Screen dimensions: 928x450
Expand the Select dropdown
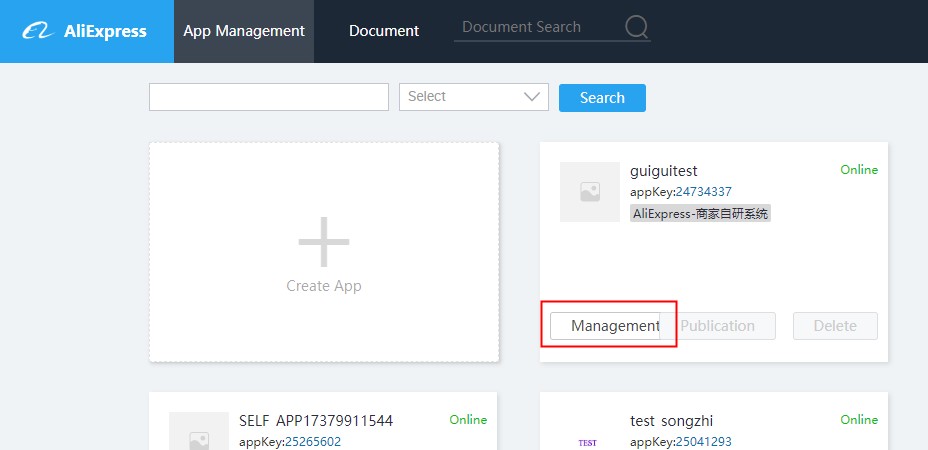[474, 97]
